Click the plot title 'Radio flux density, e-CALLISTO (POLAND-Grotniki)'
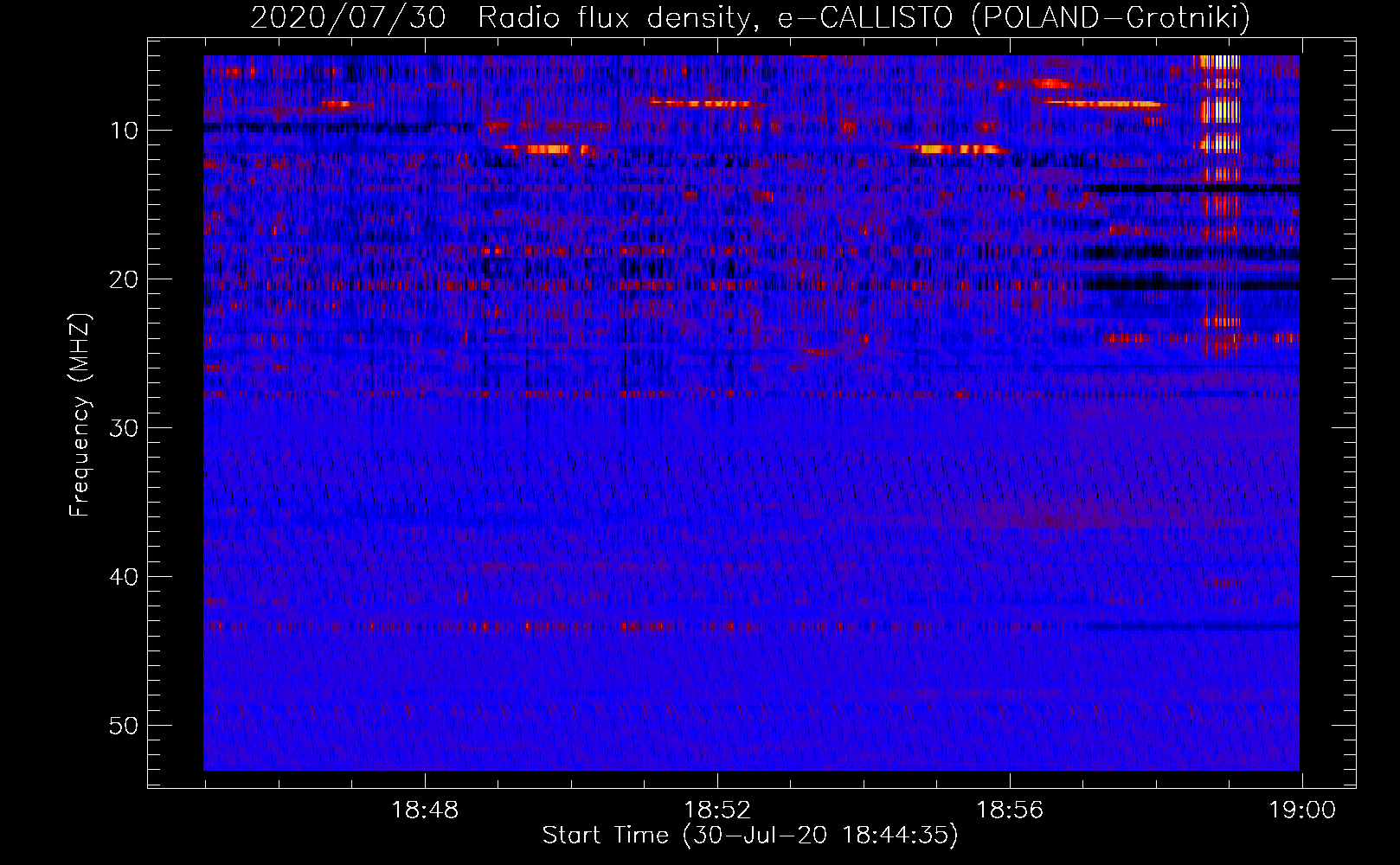This screenshot has height=865, width=1400. (864, 17)
